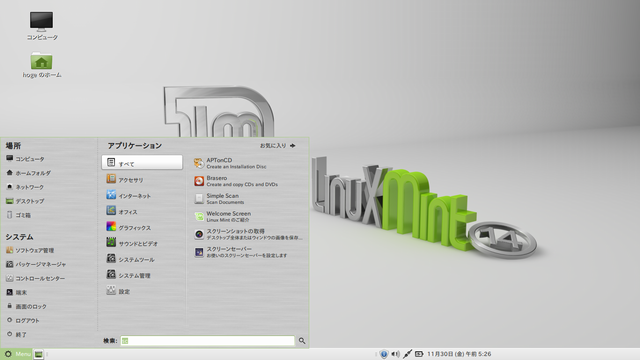Open the hoge のホーム folder desktop icon
This screenshot has height=360, width=640.
[x=42, y=64]
